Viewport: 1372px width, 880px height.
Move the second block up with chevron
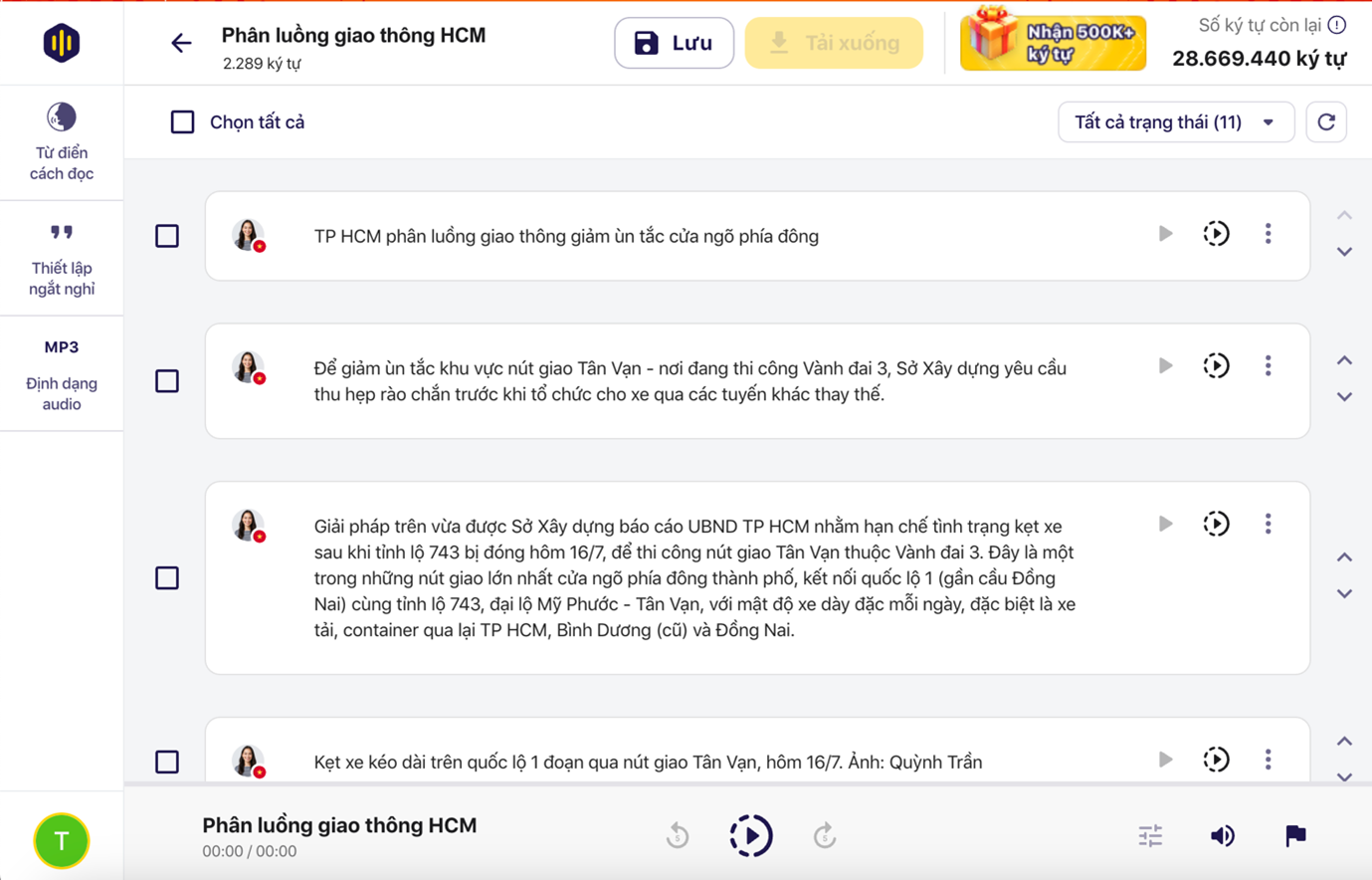pyautogui.click(x=1344, y=360)
